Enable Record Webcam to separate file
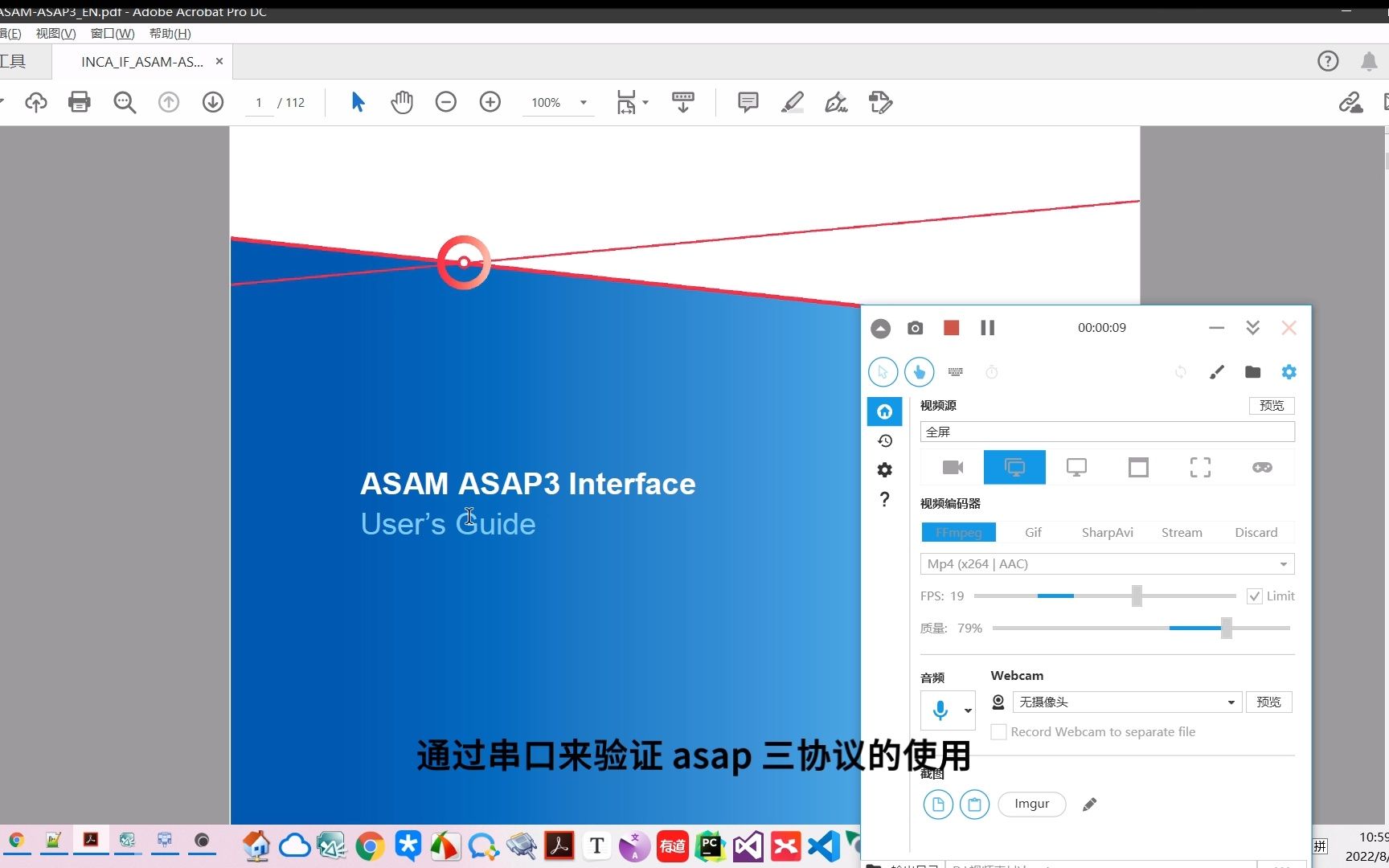Screen dimensions: 1389x868 click(x=998, y=731)
